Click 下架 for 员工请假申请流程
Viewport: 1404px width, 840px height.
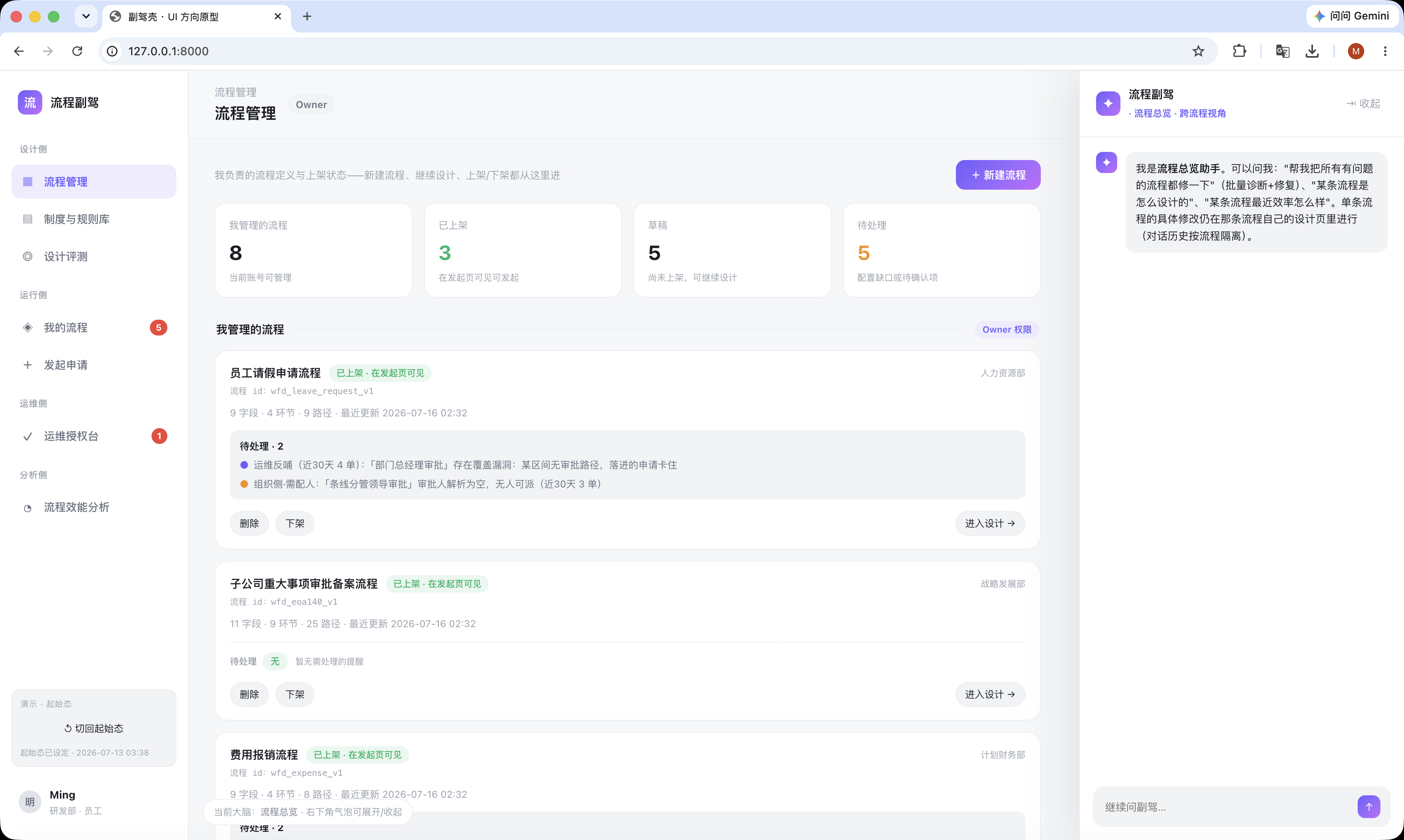tap(295, 524)
